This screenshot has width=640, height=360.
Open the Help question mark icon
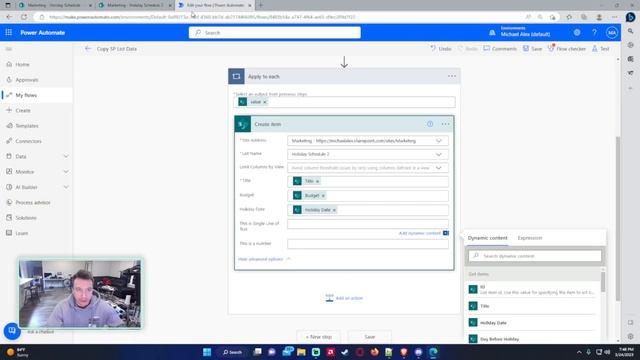pyautogui.click(x=594, y=33)
